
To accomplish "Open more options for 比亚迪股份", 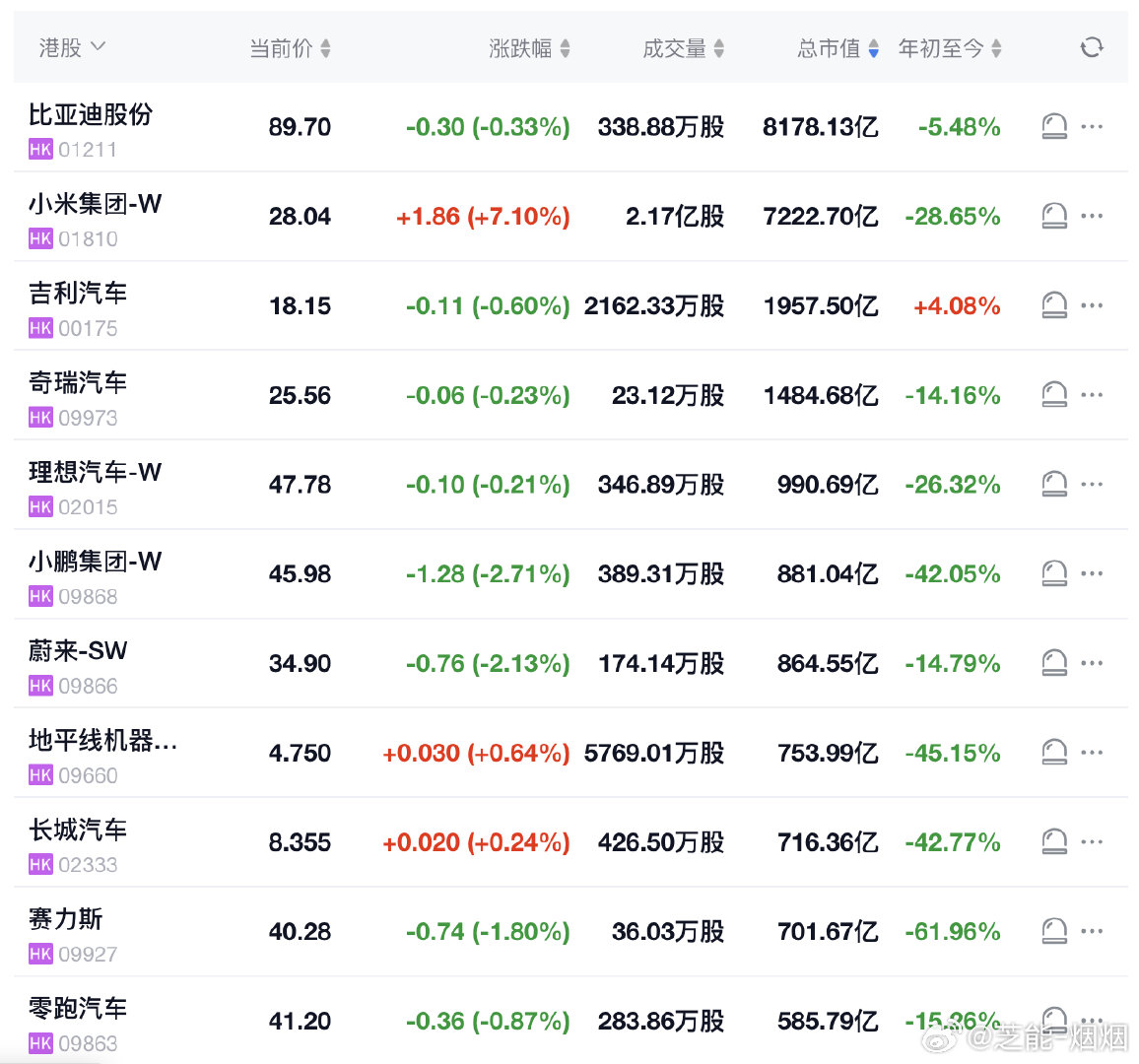I will click(1092, 126).
